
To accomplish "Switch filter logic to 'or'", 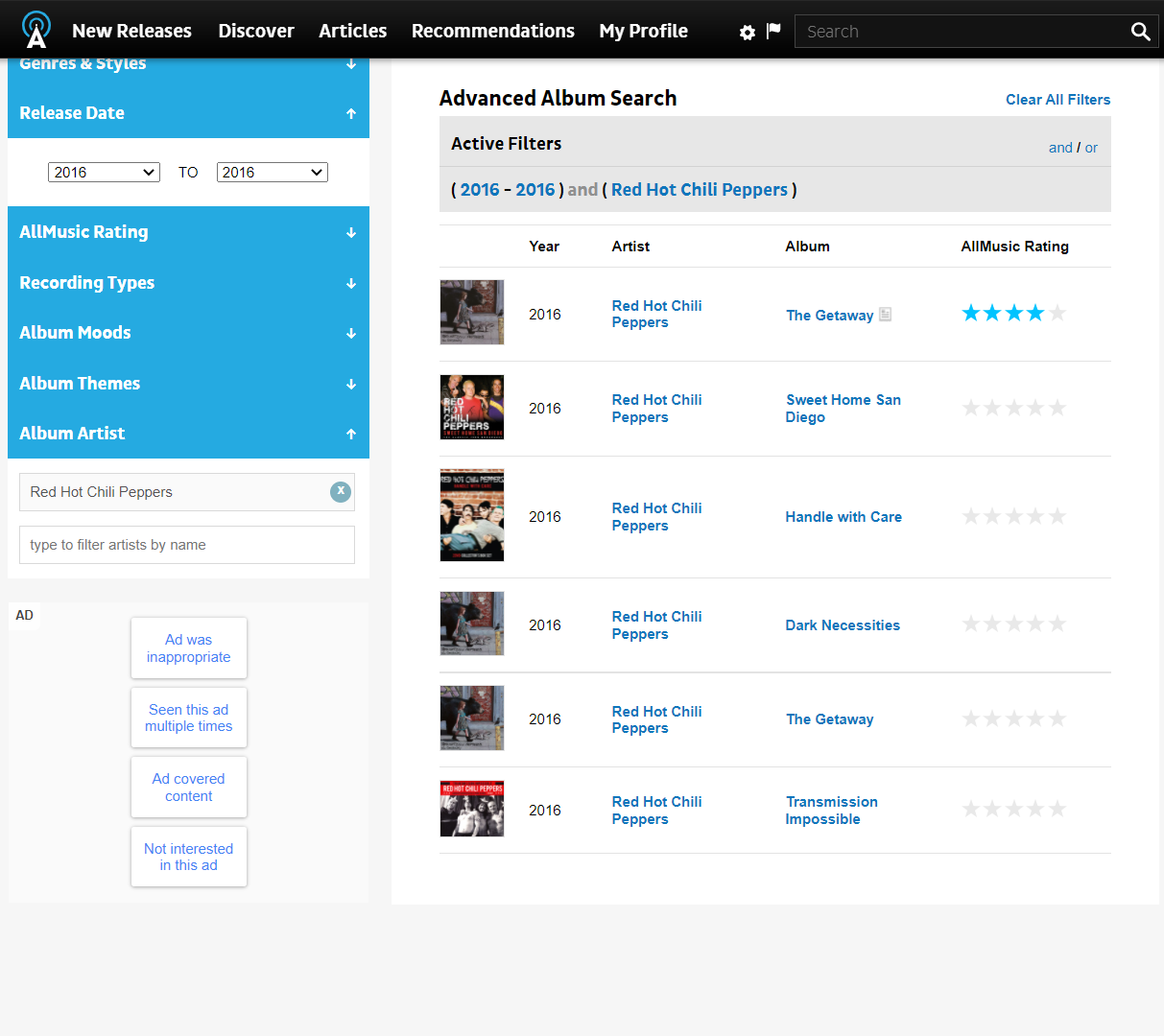I will (1091, 148).
